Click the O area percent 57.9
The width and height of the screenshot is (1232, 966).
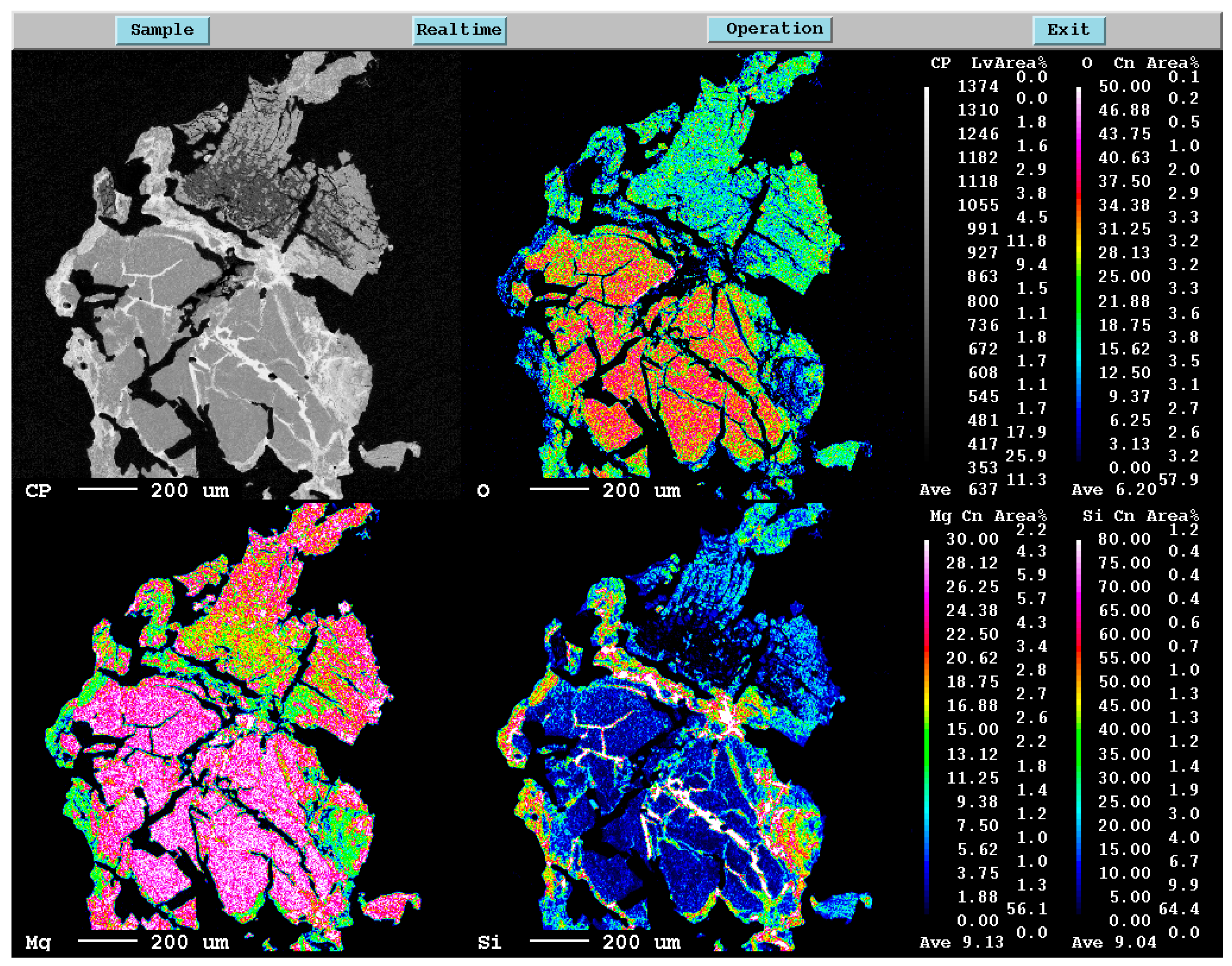click(1178, 479)
